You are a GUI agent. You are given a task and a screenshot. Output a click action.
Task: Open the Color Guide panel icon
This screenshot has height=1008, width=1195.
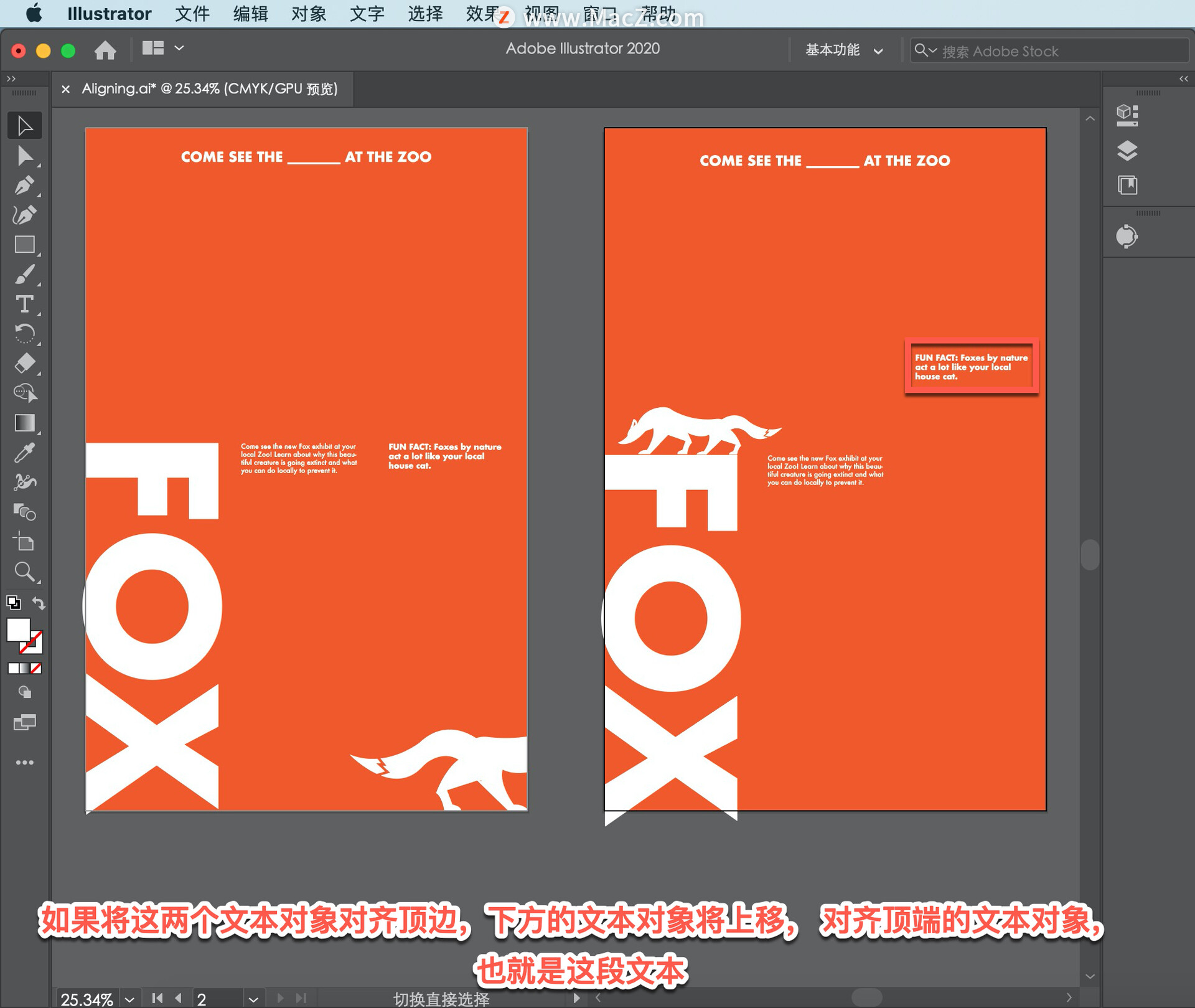(1127, 237)
